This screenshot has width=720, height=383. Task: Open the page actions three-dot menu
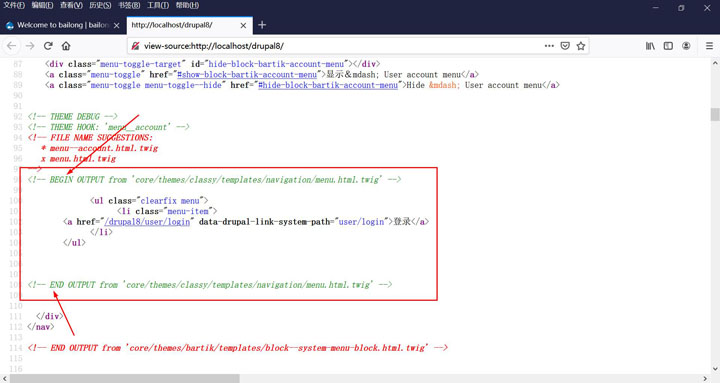549,46
